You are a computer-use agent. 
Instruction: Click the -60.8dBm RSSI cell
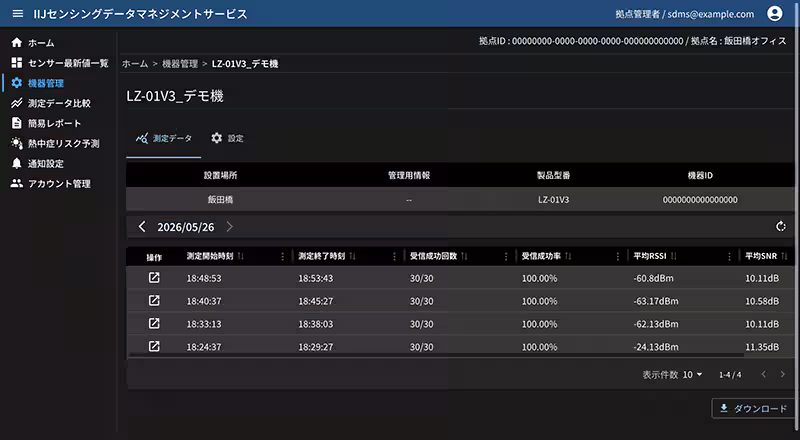[653, 278]
